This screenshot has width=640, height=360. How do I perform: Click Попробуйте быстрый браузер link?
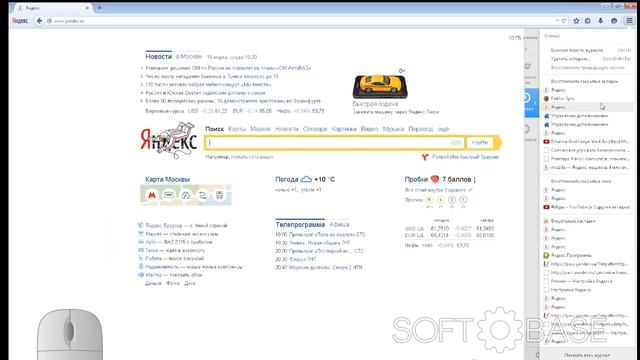[465, 157]
